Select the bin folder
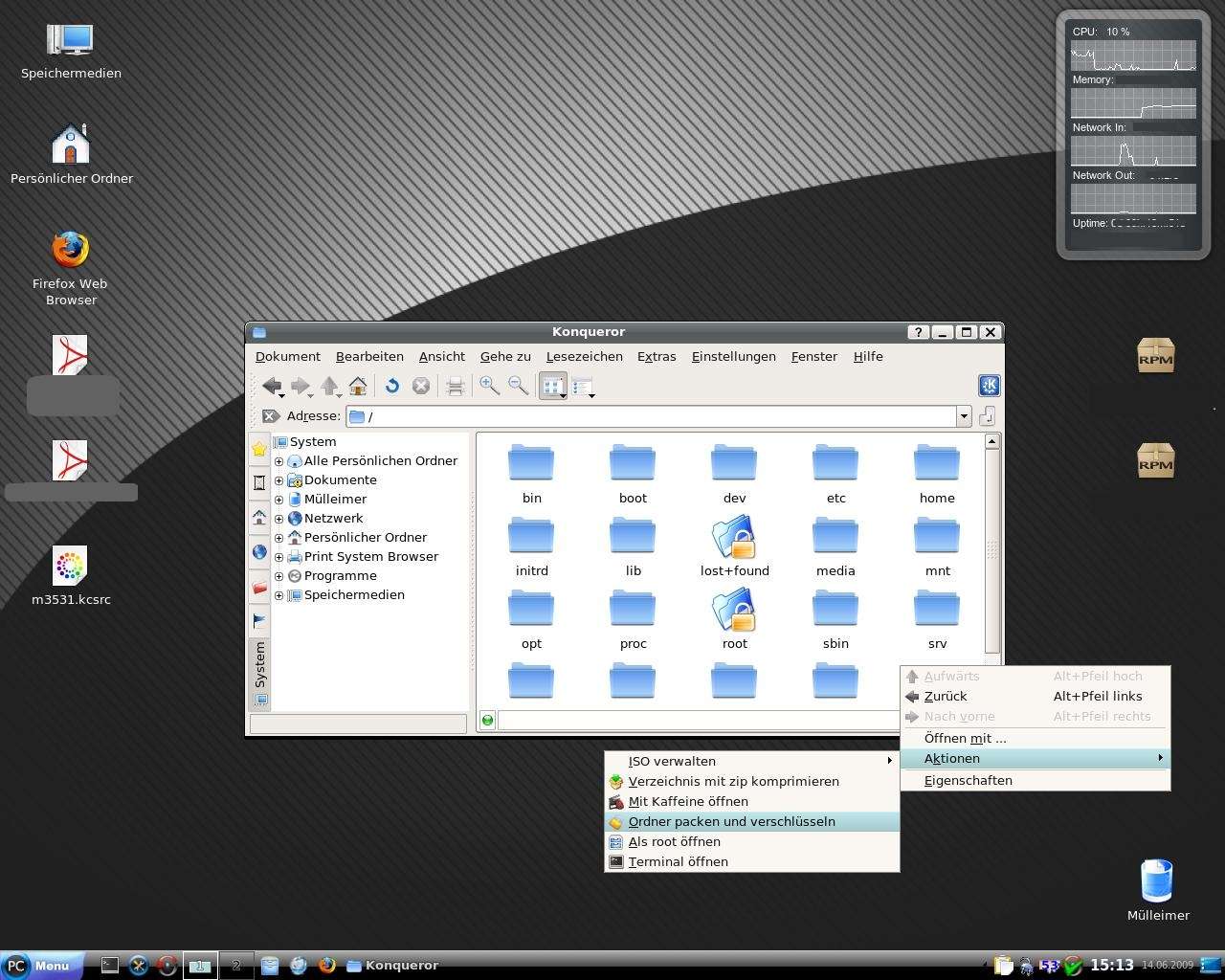1225x980 pixels. [x=531, y=473]
